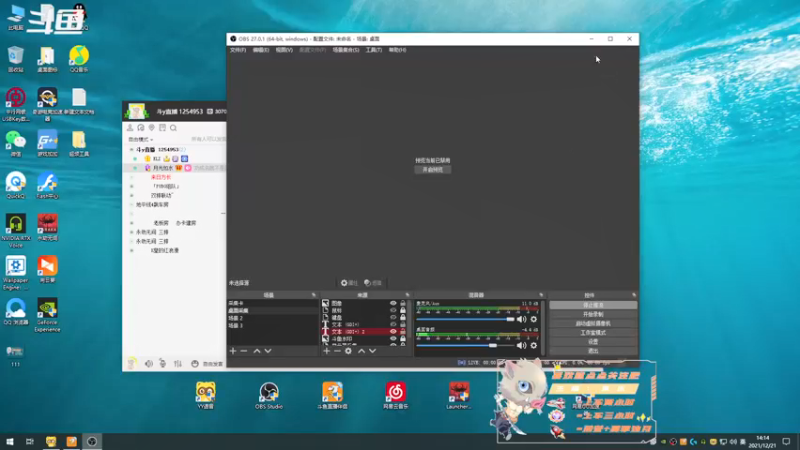
Task: Pop out the 混音器 dock using its header icon
Action: (541, 295)
